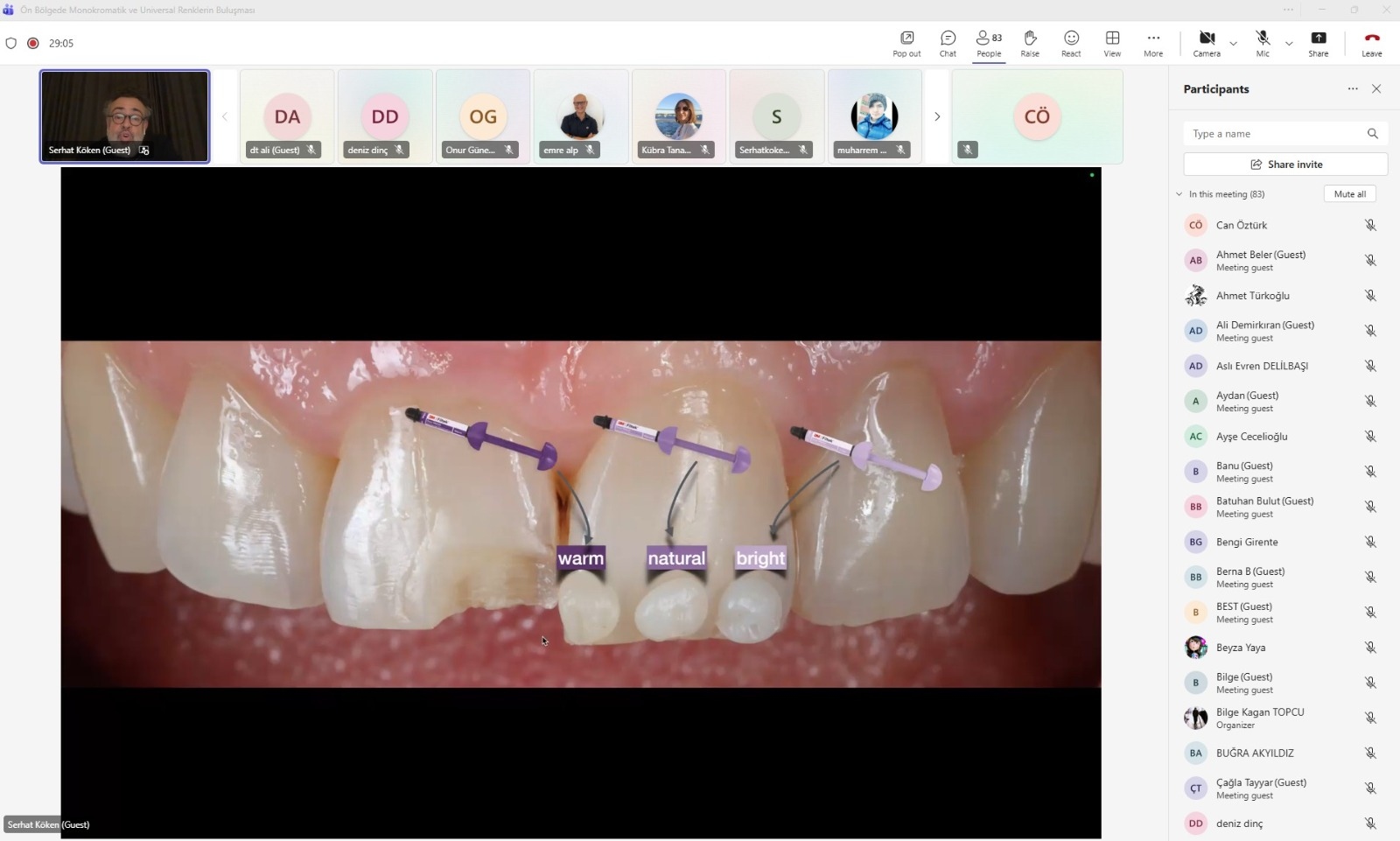Raise your hand in the meeting
This screenshot has width=1400, height=841.
[x=1030, y=43]
